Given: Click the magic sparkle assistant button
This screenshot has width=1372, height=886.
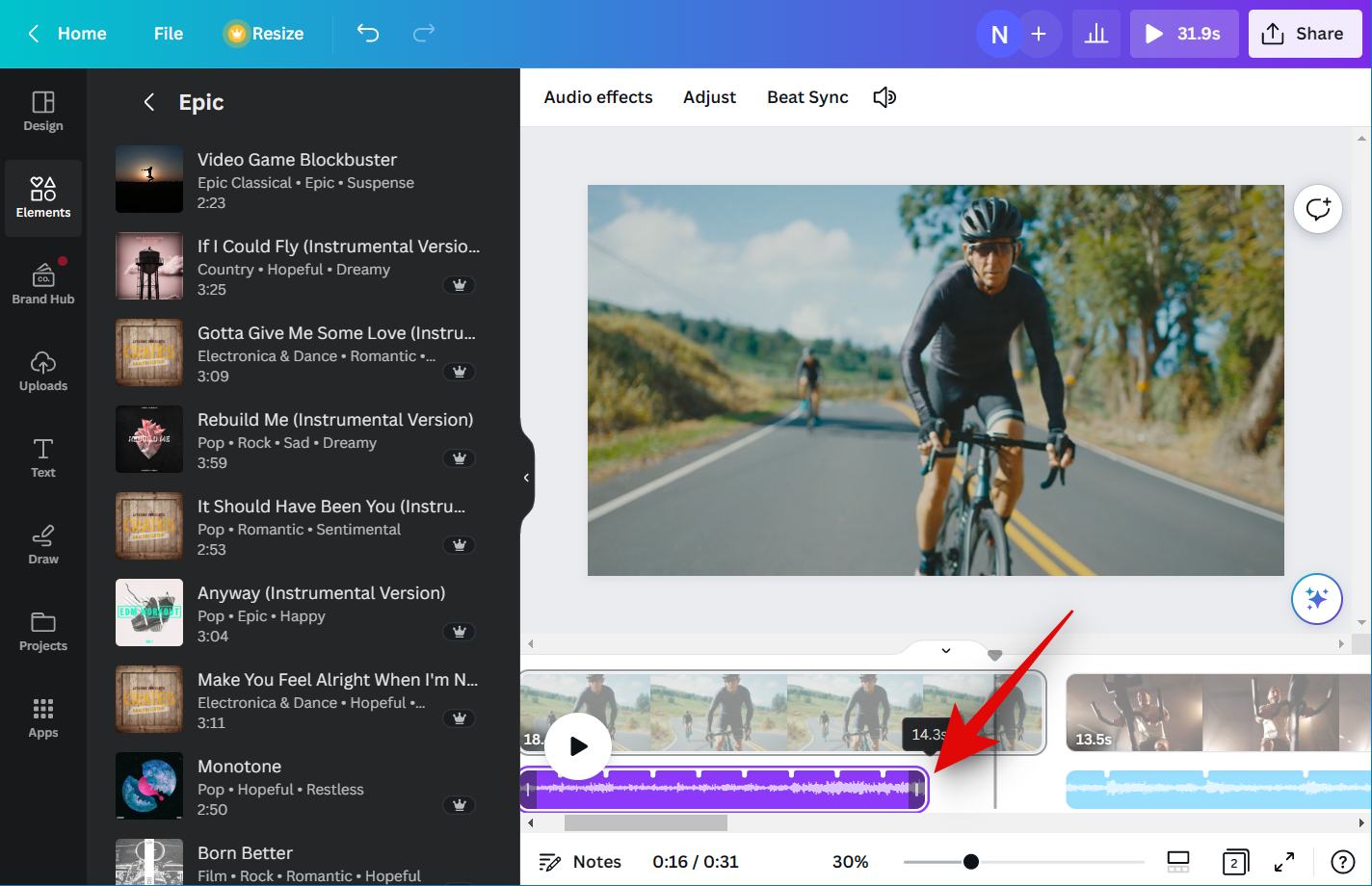Looking at the screenshot, I should click(x=1316, y=599).
